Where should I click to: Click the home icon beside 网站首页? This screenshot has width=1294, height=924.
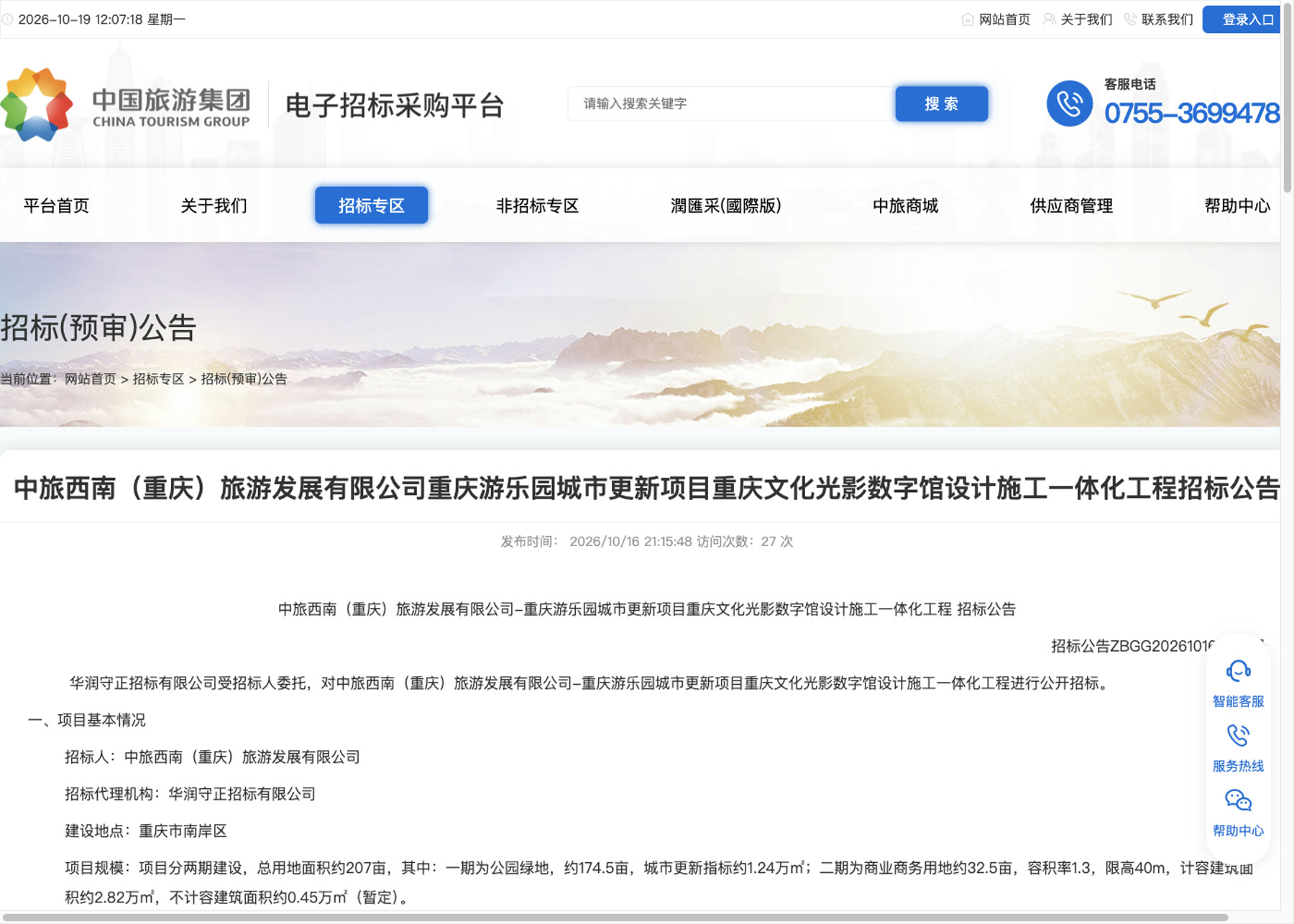[968, 19]
